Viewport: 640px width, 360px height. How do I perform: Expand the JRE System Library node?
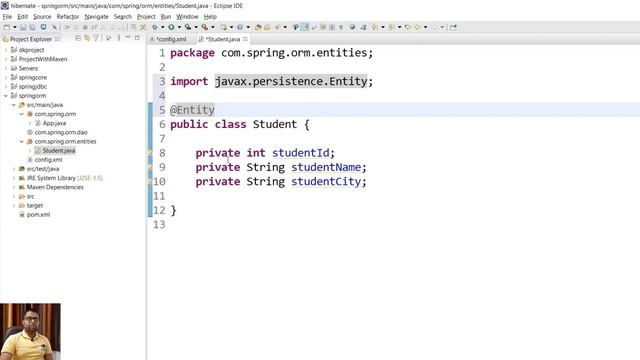tap(14, 178)
